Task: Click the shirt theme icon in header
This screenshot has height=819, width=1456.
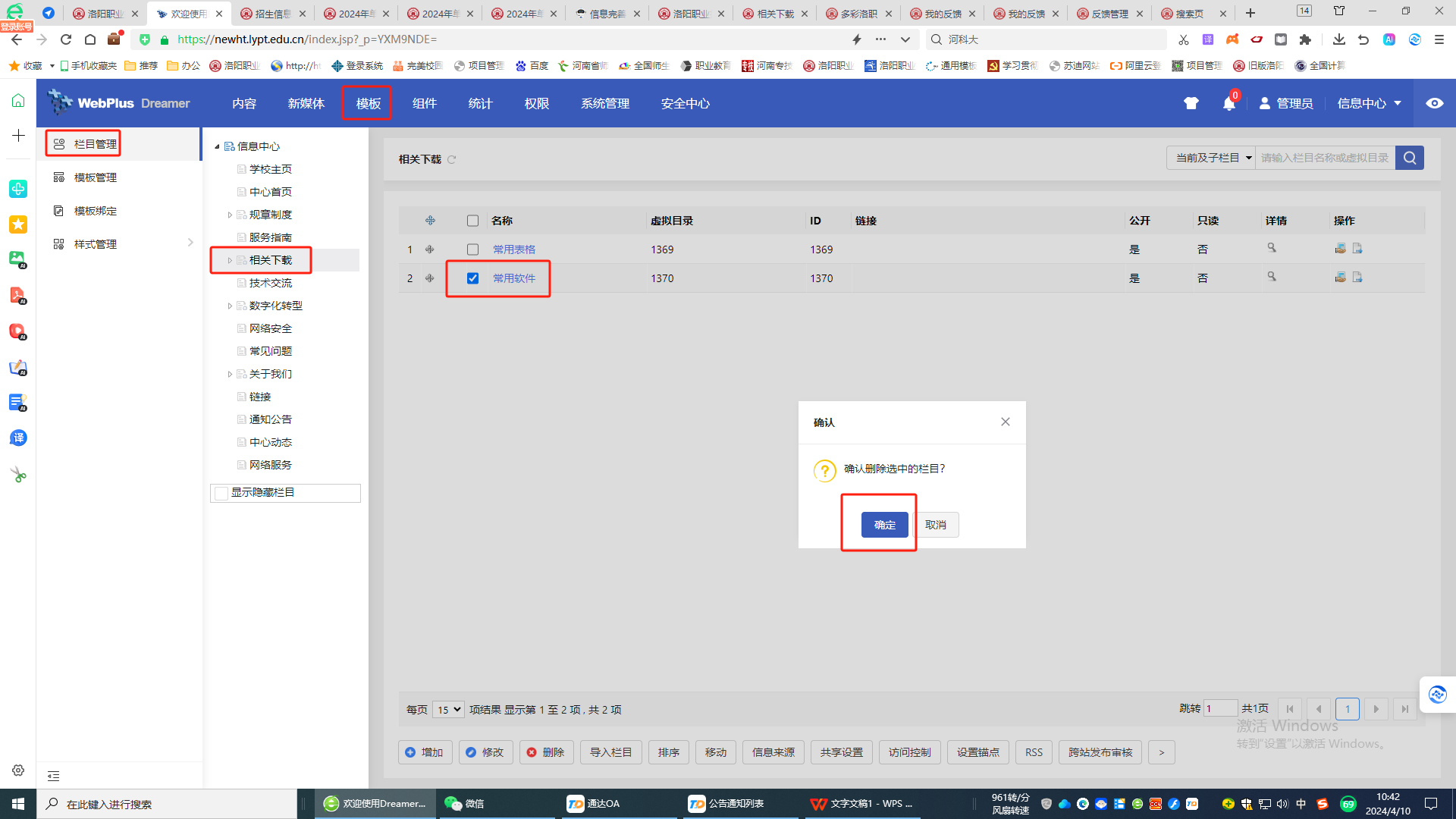Action: coord(1191,104)
